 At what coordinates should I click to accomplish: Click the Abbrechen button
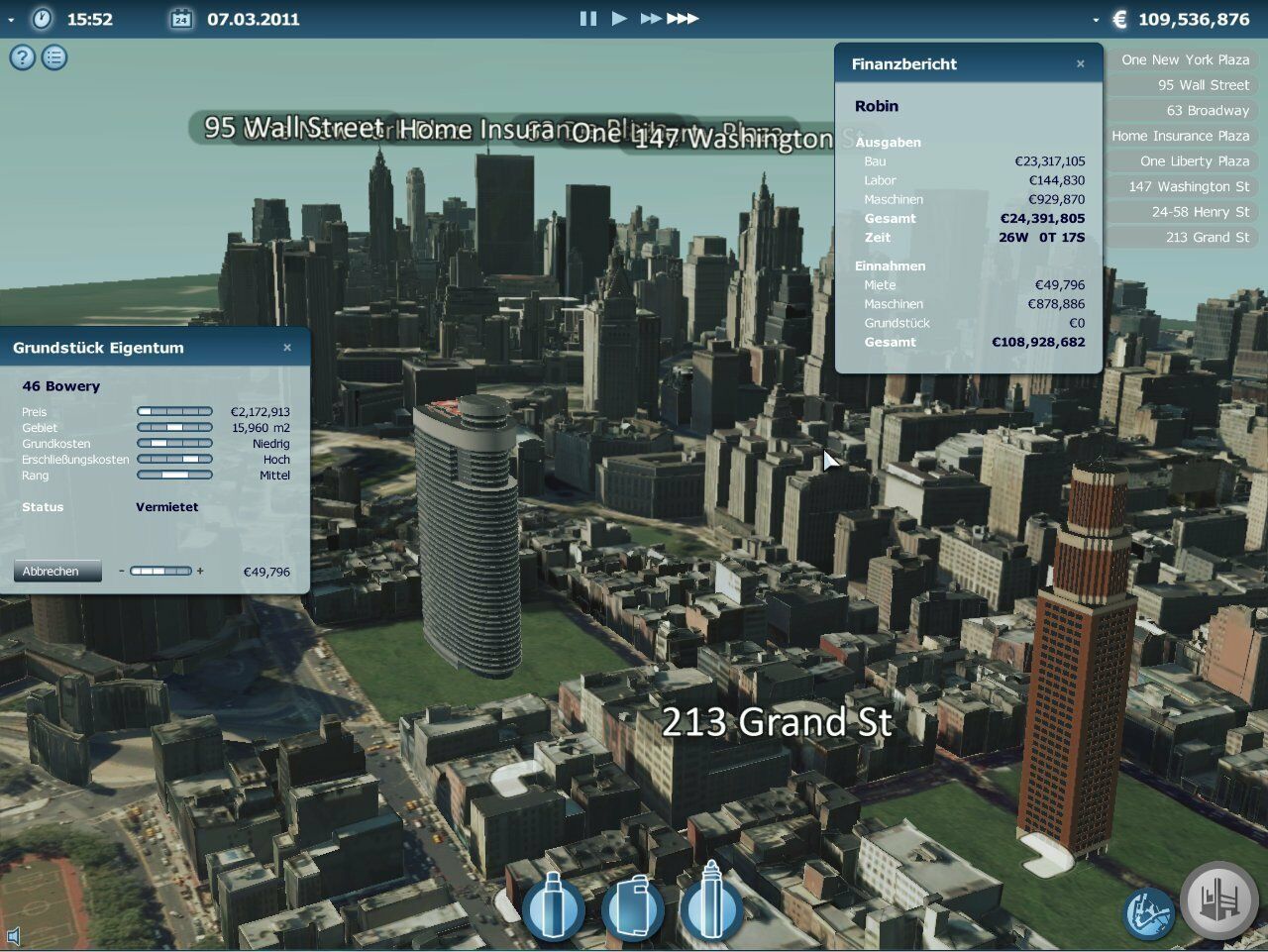pos(56,572)
